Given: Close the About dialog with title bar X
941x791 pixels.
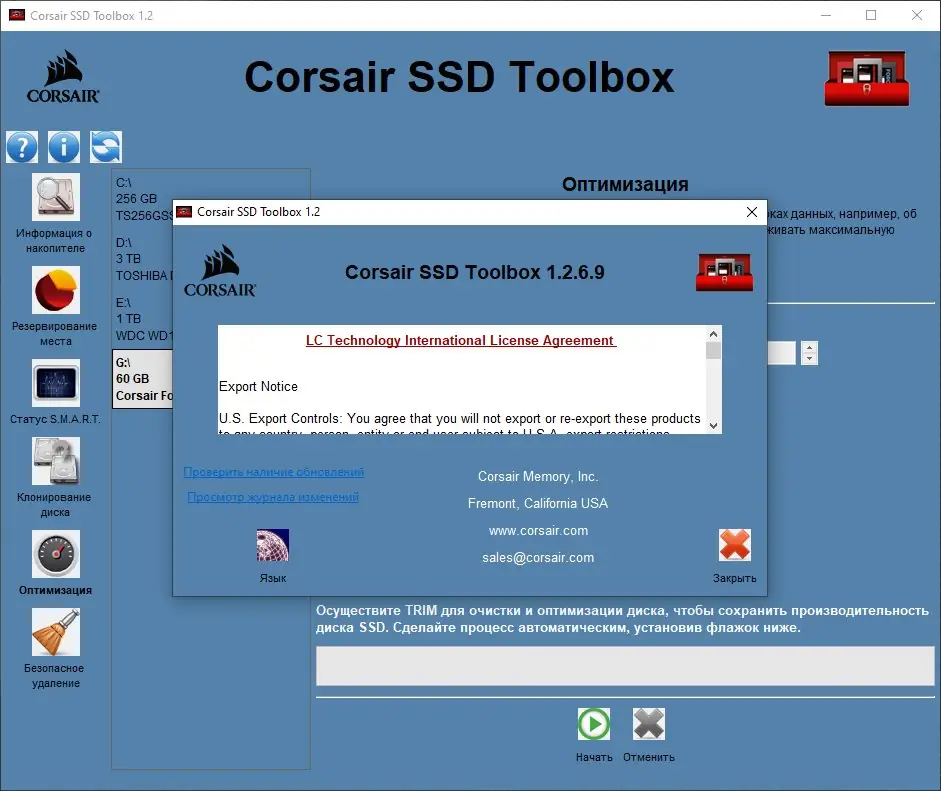Looking at the screenshot, I should (x=751, y=212).
